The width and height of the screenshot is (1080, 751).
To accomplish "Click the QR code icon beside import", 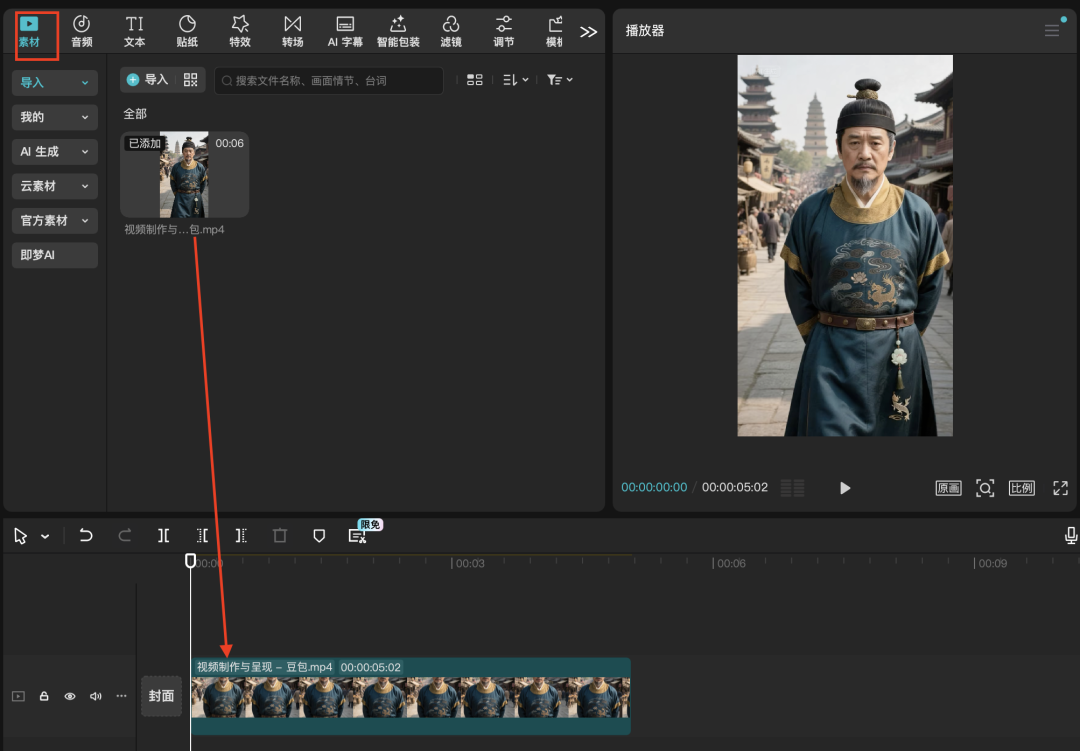I will (191, 80).
